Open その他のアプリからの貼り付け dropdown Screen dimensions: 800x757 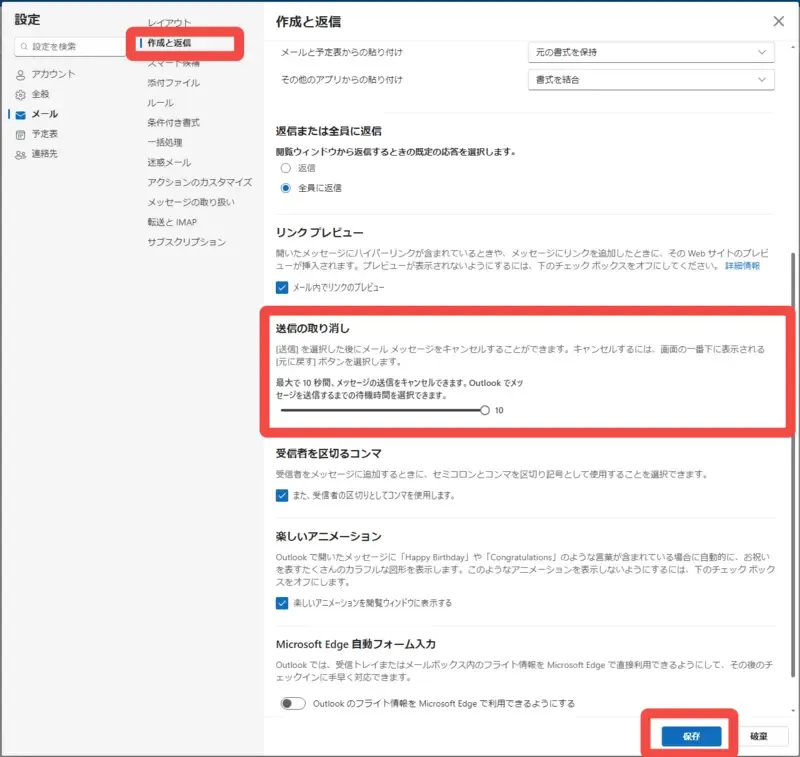(x=651, y=80)
